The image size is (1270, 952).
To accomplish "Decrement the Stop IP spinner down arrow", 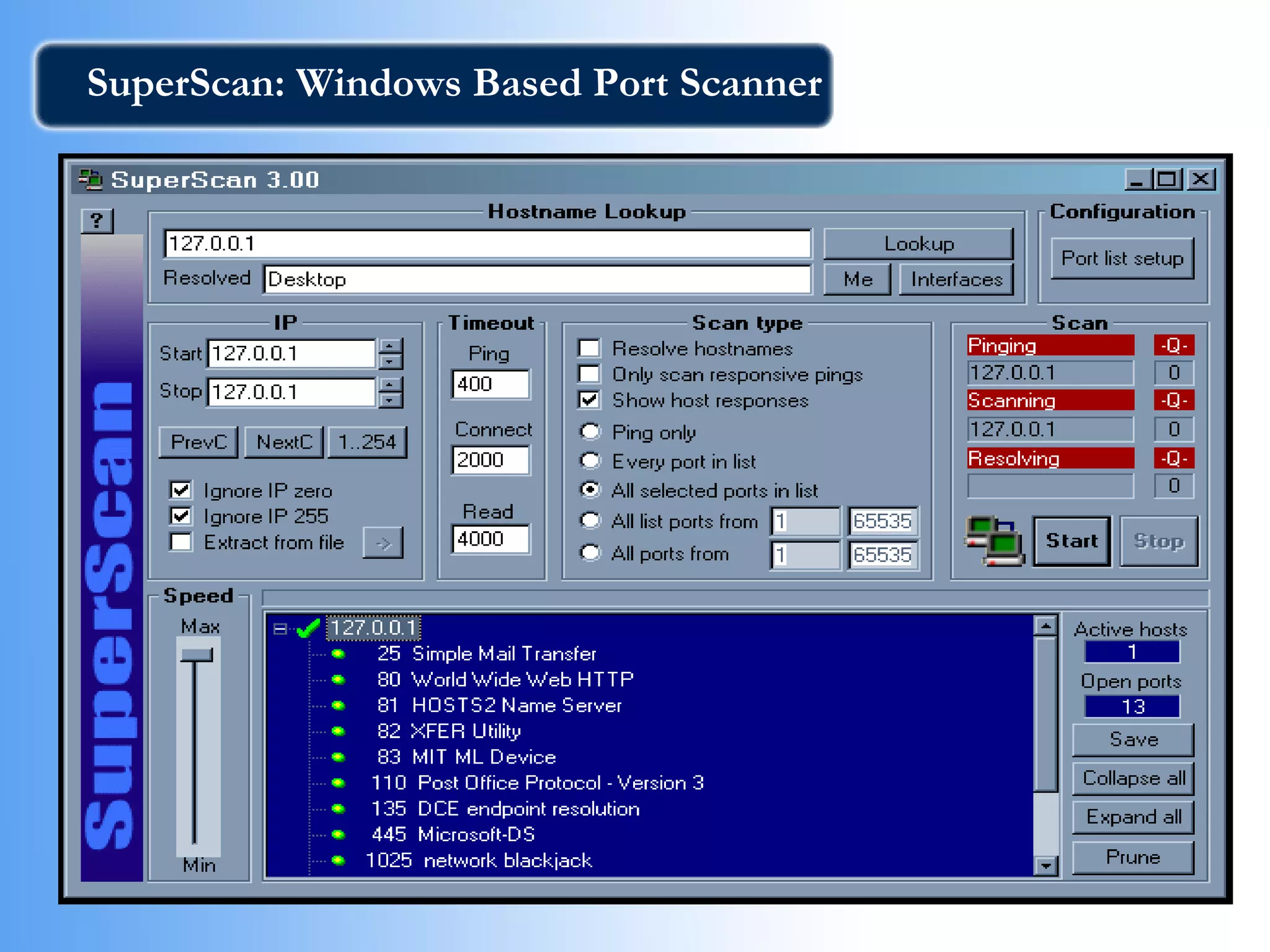I will (x=390, y=400).
